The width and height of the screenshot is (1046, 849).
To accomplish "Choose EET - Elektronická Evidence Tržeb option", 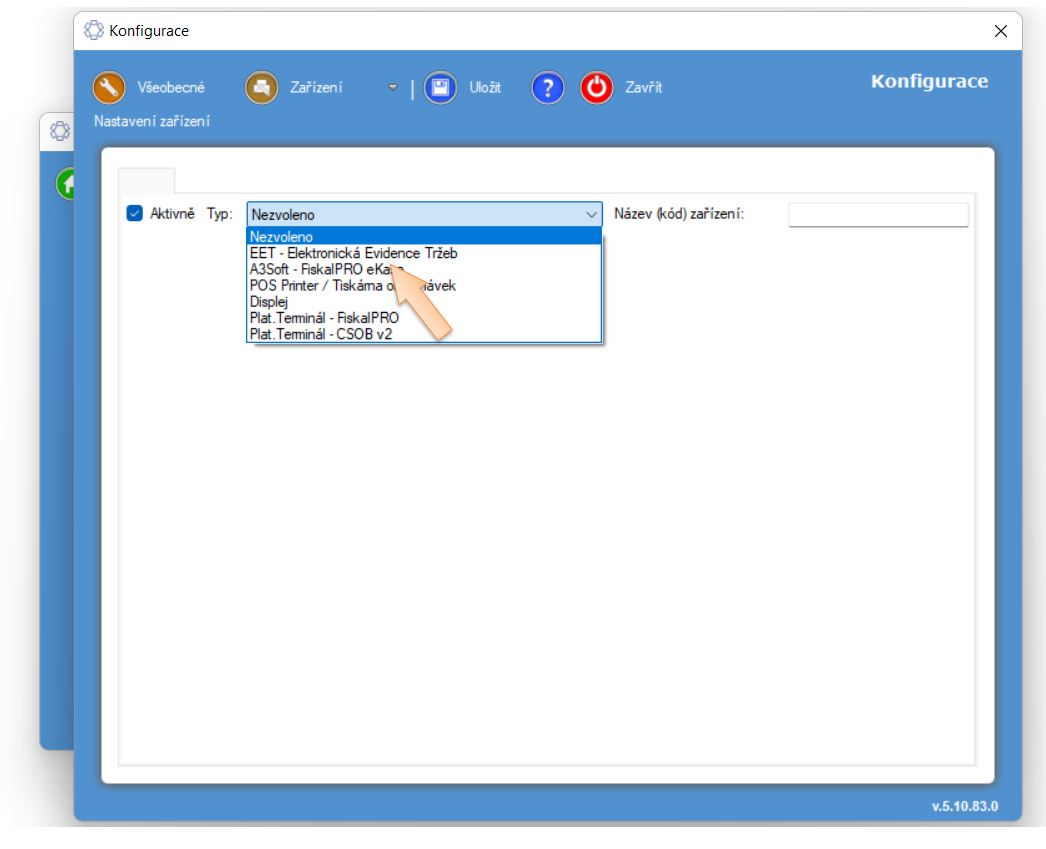I will [353, 253].
